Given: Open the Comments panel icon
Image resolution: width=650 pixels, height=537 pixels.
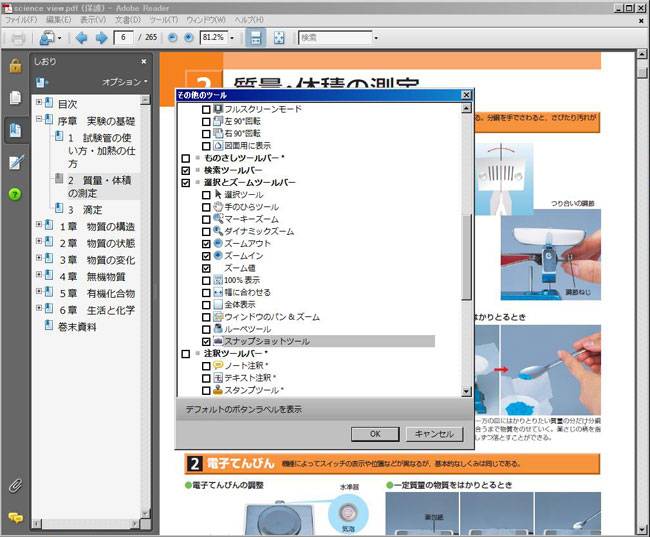Looking at the screenshot, I should tap(15, 518).
